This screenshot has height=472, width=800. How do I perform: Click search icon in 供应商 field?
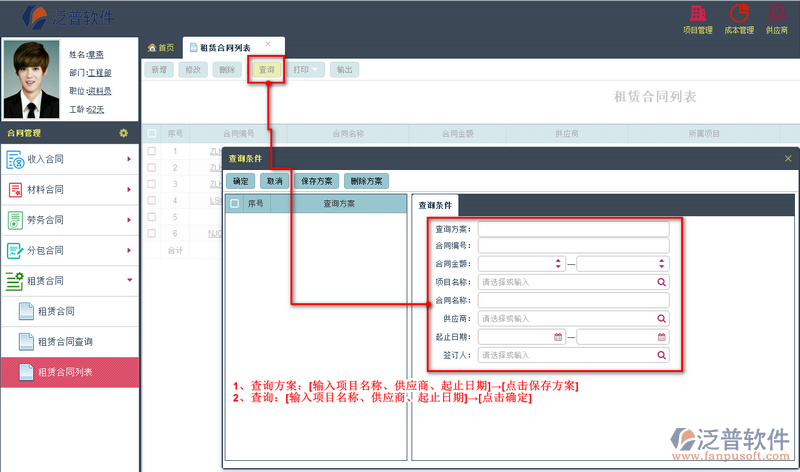(661, 318)
